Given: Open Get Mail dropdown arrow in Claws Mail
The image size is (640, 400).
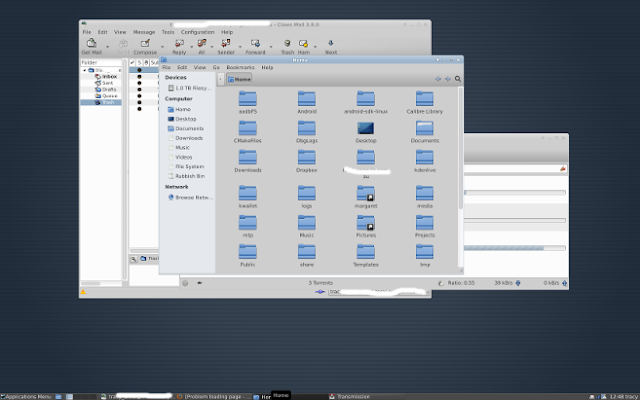Looking at the screenshot, I should point(107,47).
